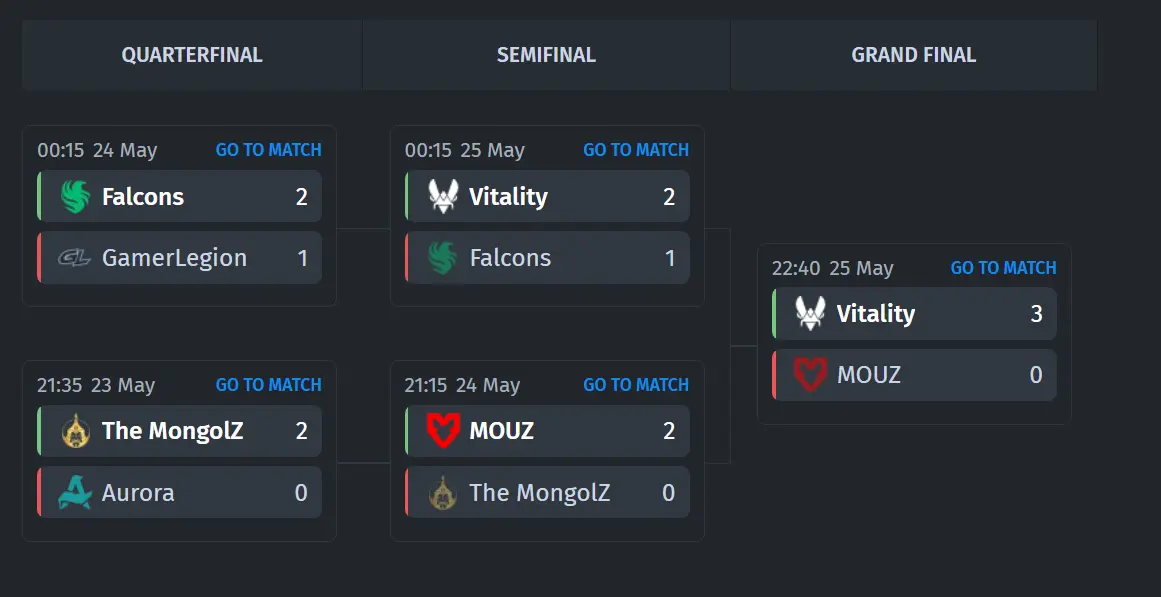This screenshot has width=1161, height=597.
Task: Click The MongolZ logo in the quarterfinal
Action: [75, 431]
